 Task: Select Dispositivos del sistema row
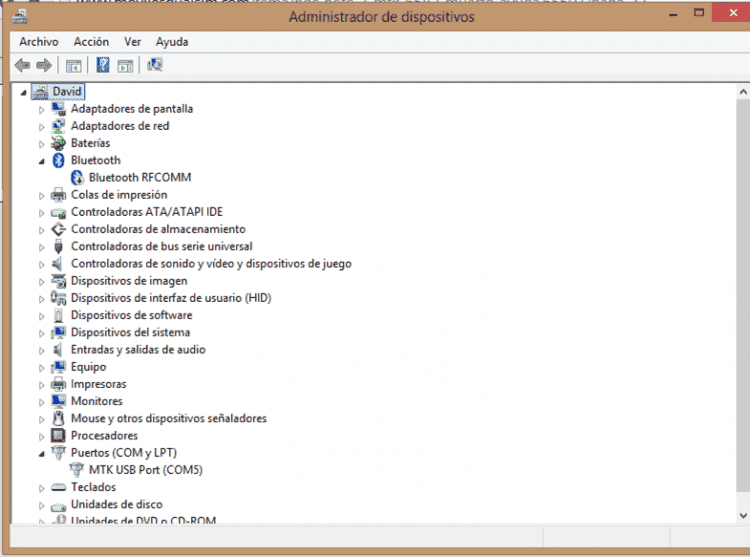coord(130,333)
